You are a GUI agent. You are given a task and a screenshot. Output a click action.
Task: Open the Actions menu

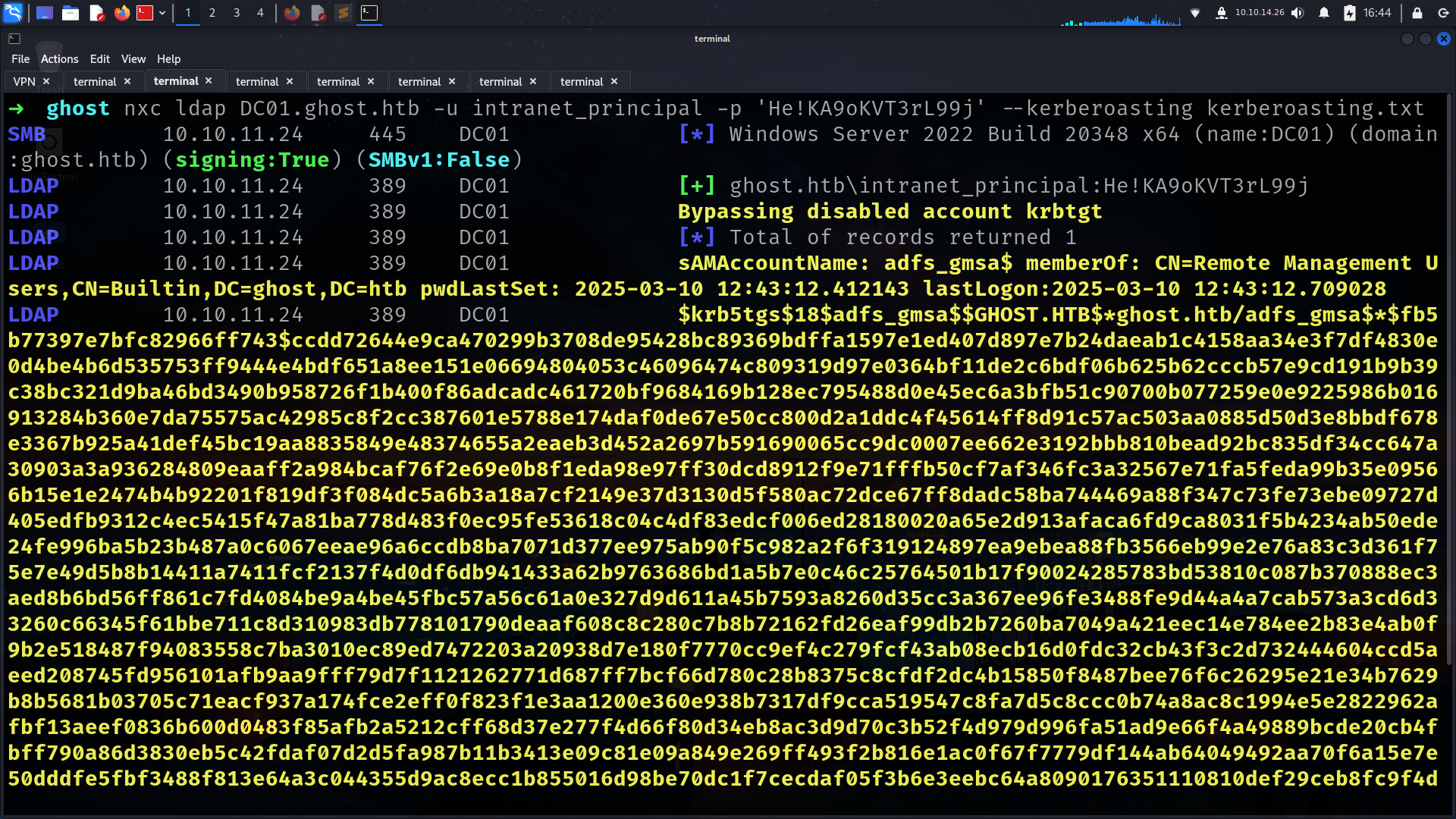(59, 59)
